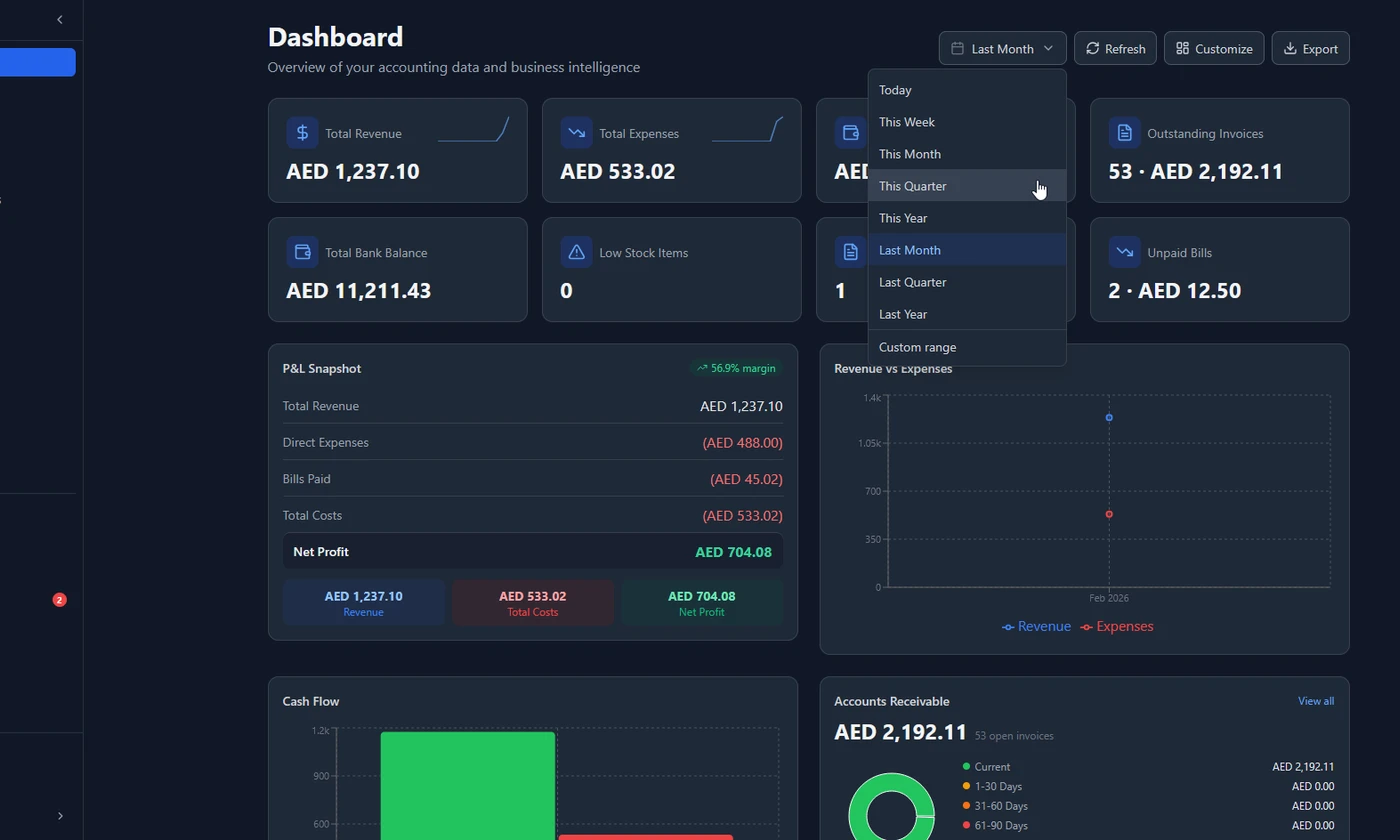Viewport: 1400px width, 840px height.
Task: Click the red notification badge showing 2
Action: point(59,600)
